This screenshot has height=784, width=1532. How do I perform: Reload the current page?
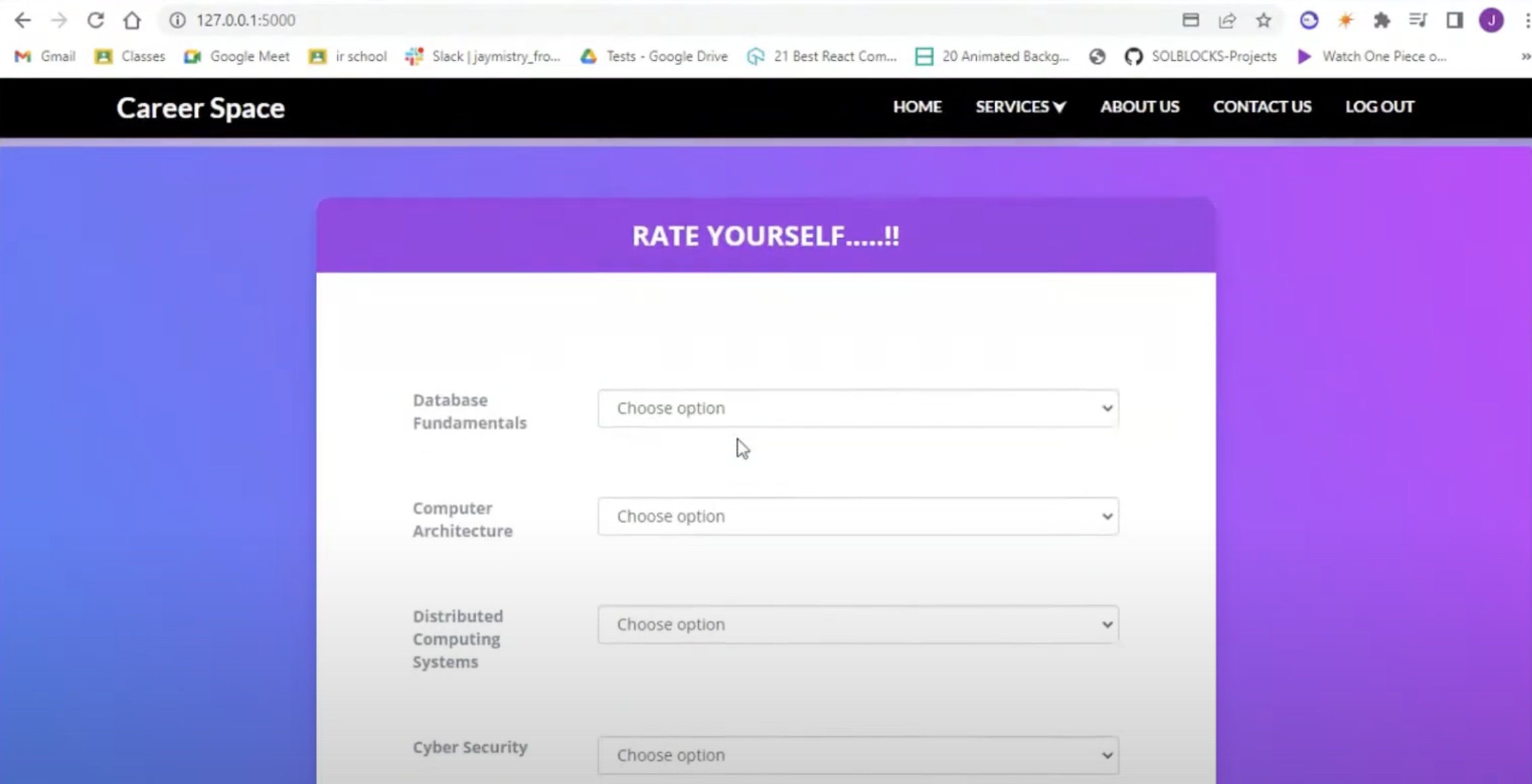[x=95, y=20]
